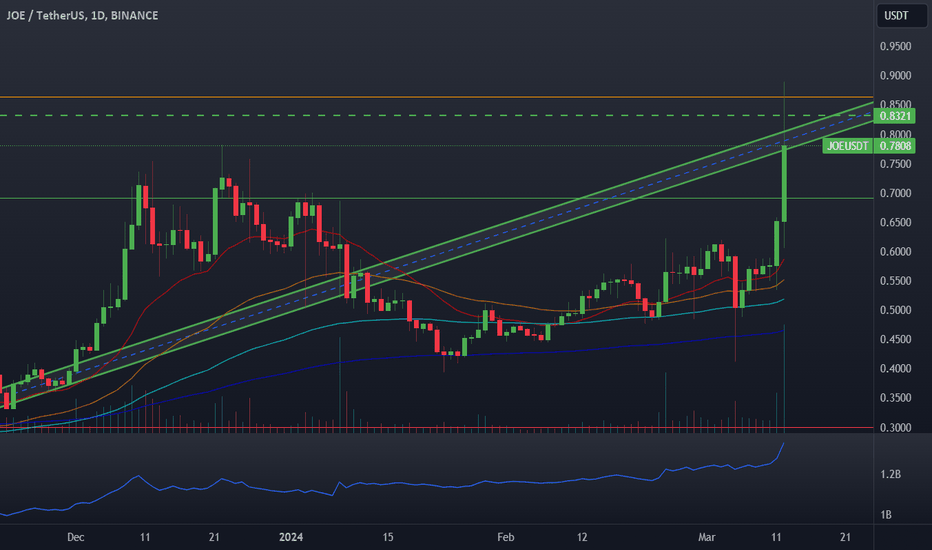Click the Mar date label on time axis
Image resolution: width=932 pixels, height=550 pixels.
pyautogui.click(x=706, y=538)
